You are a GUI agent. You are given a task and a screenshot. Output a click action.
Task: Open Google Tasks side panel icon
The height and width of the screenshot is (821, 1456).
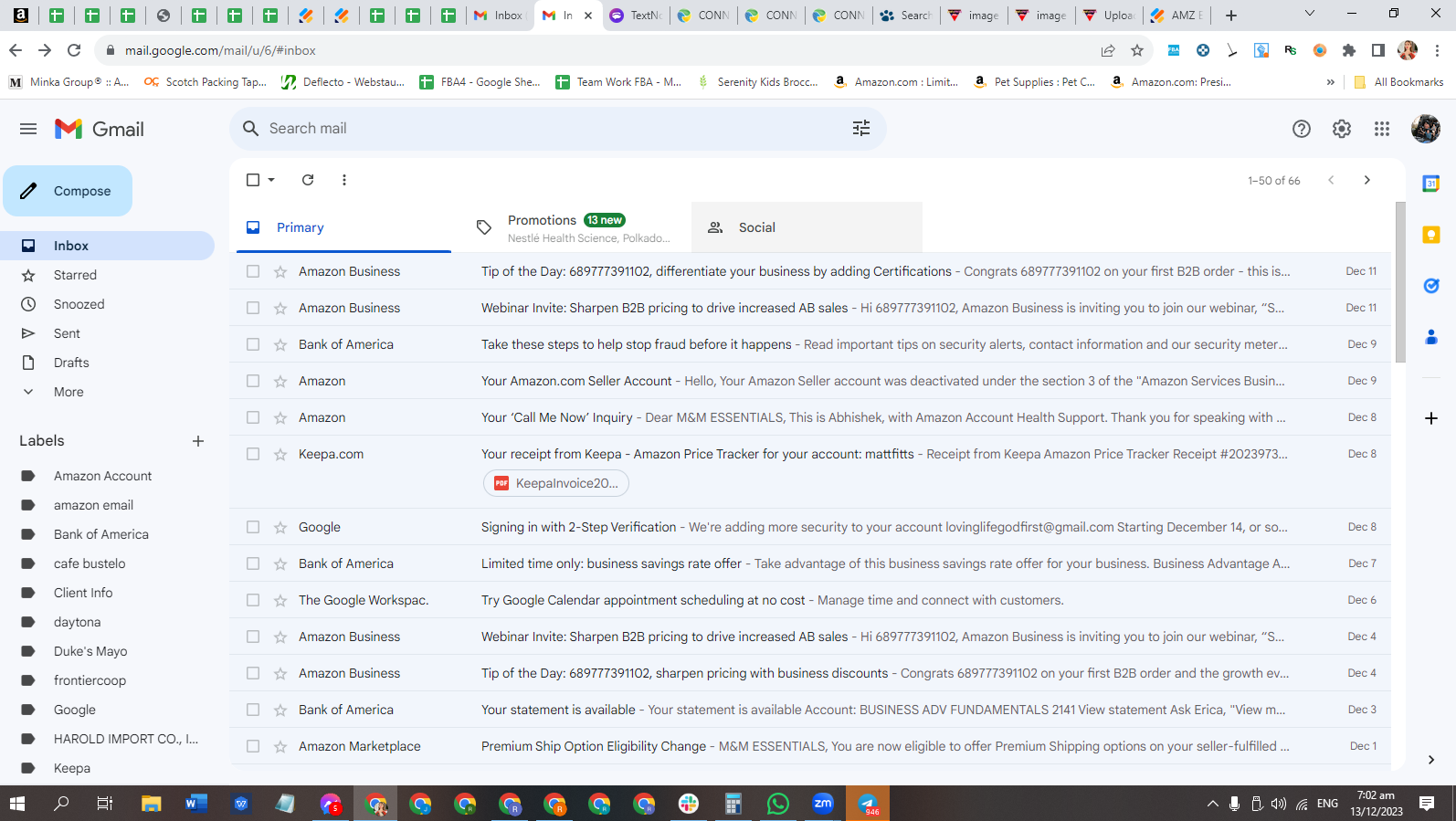click(1431, 286)
